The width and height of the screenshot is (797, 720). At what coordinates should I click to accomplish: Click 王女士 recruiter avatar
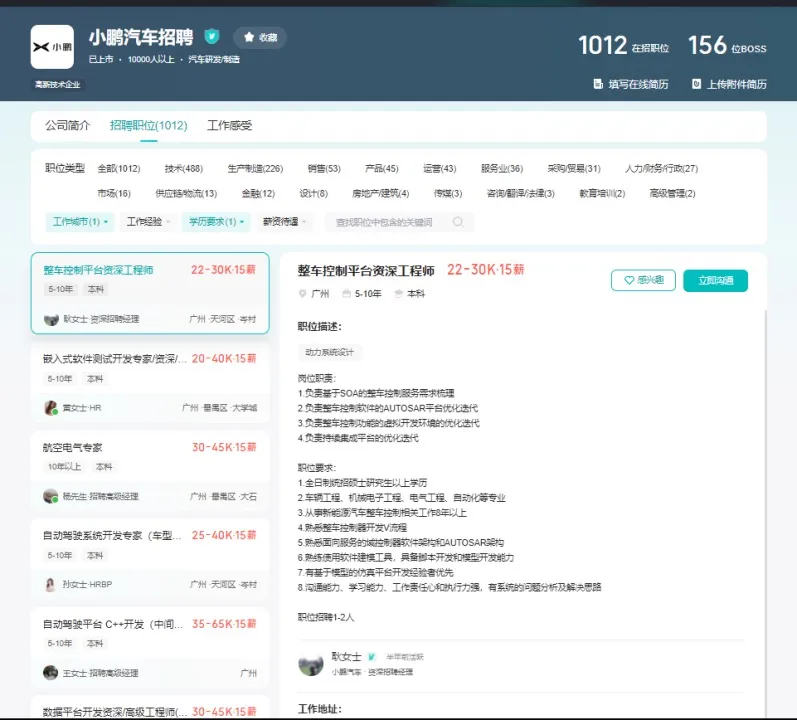tap(50, 673)
